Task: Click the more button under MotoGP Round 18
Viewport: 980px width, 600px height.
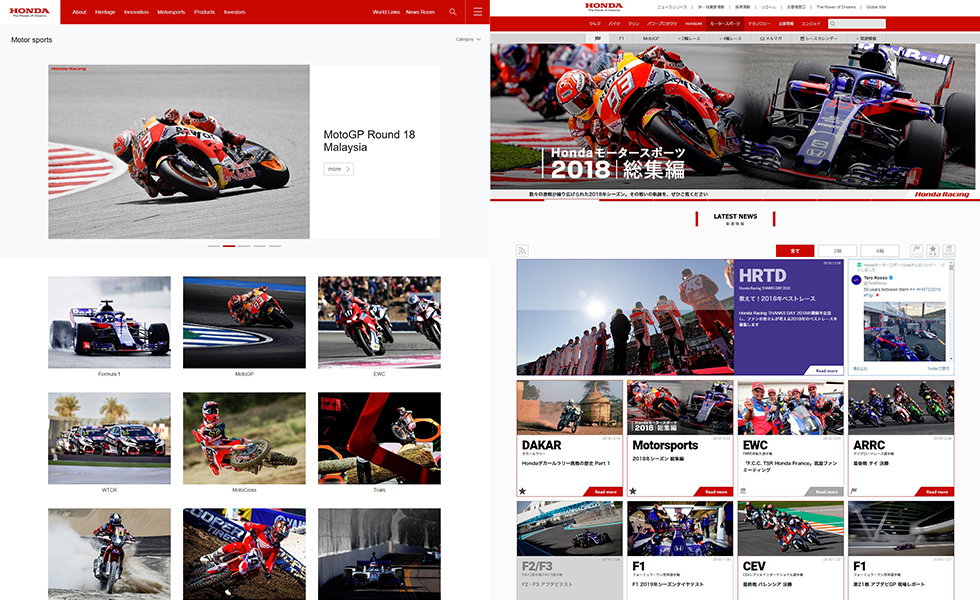Action: 339,169
